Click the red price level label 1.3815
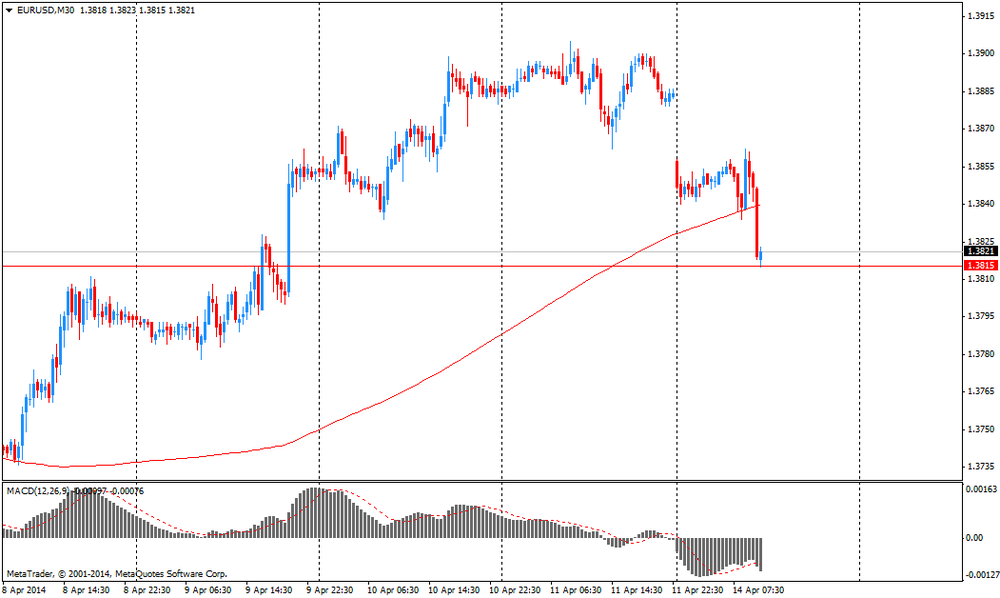Image resolution: width=1000 pixels, height=598 pixels. pos(981,265)
